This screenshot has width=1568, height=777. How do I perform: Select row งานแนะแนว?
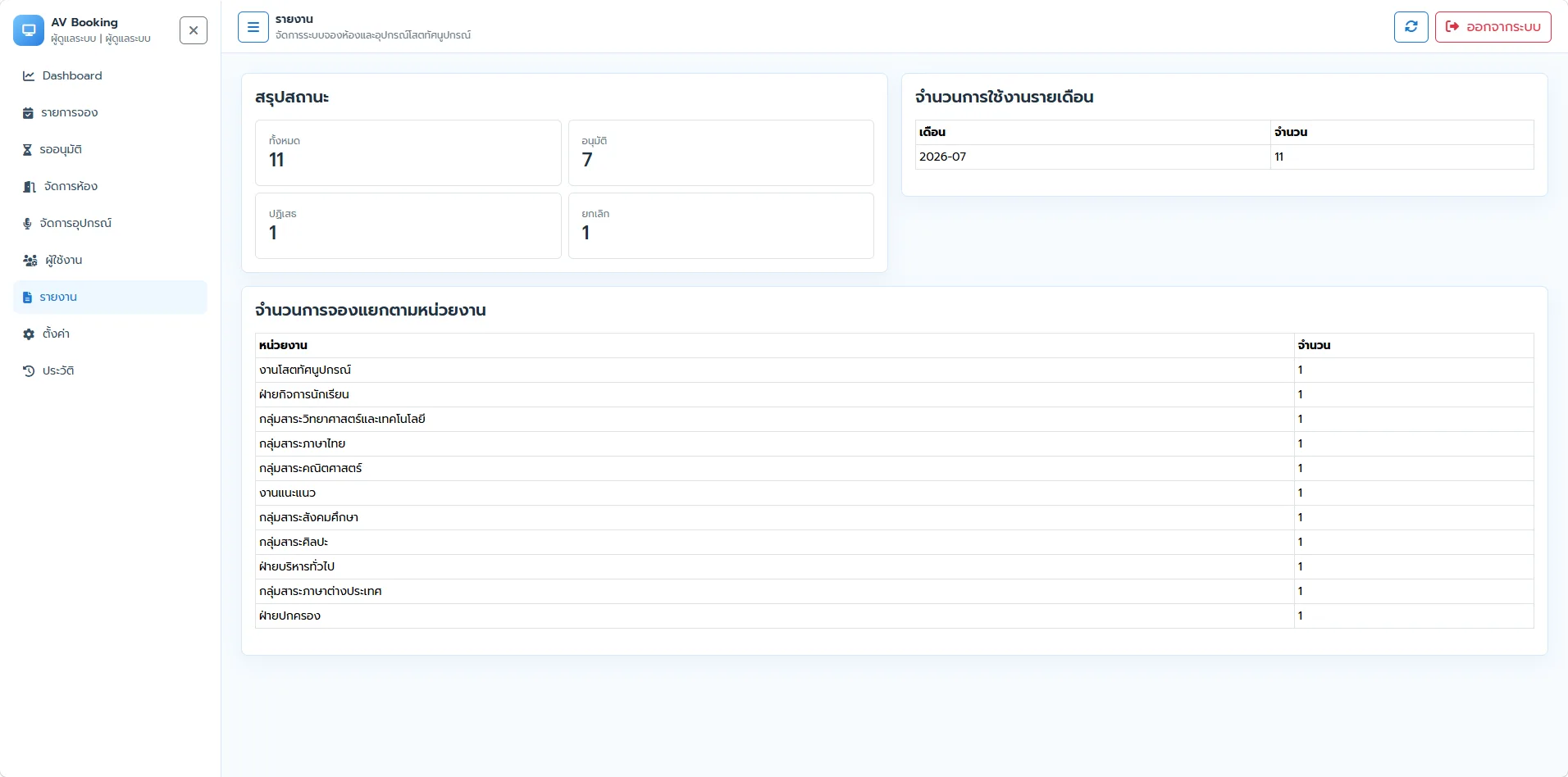894,493
